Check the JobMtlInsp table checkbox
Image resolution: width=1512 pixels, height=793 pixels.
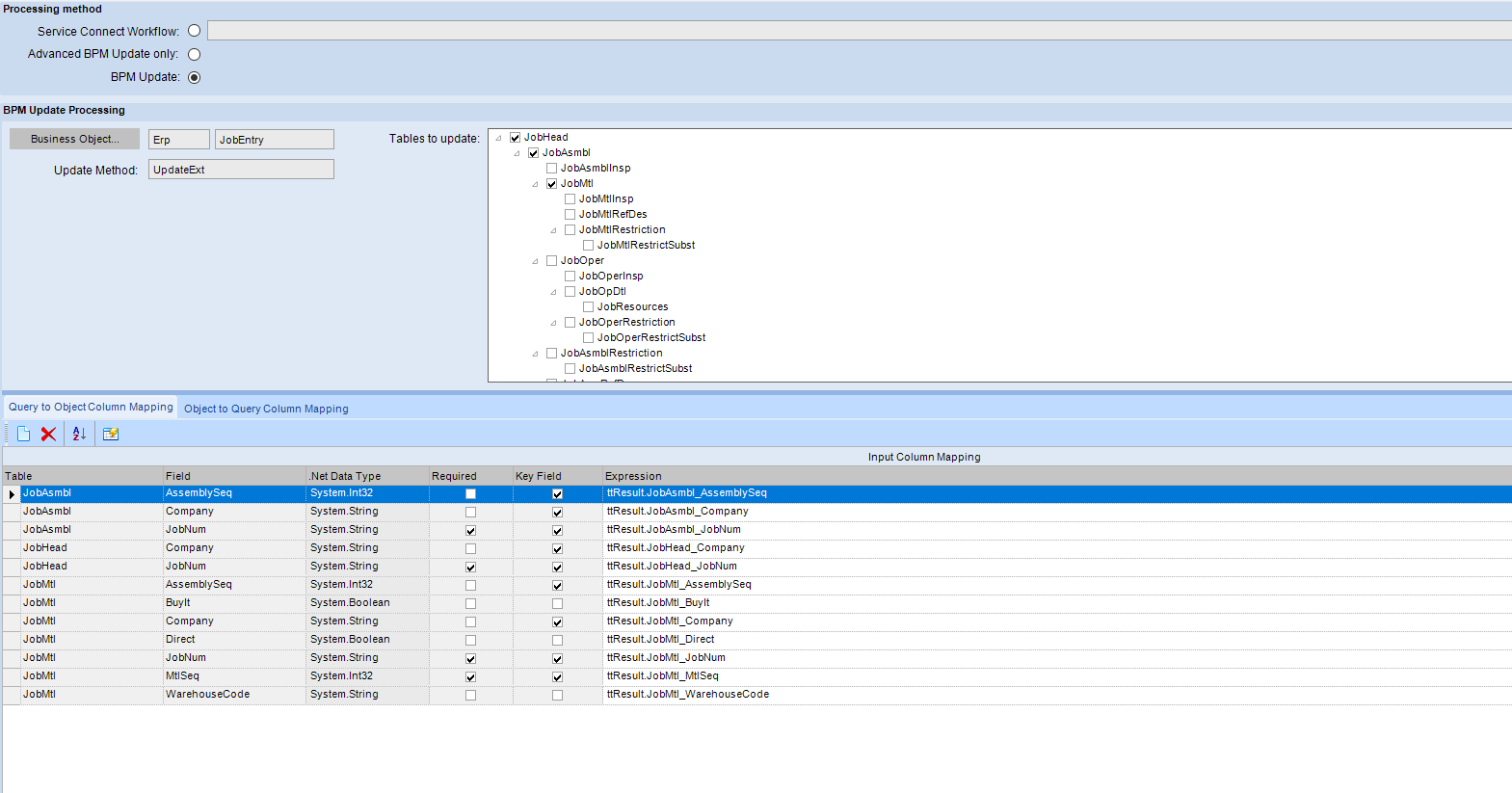point(570,199)
